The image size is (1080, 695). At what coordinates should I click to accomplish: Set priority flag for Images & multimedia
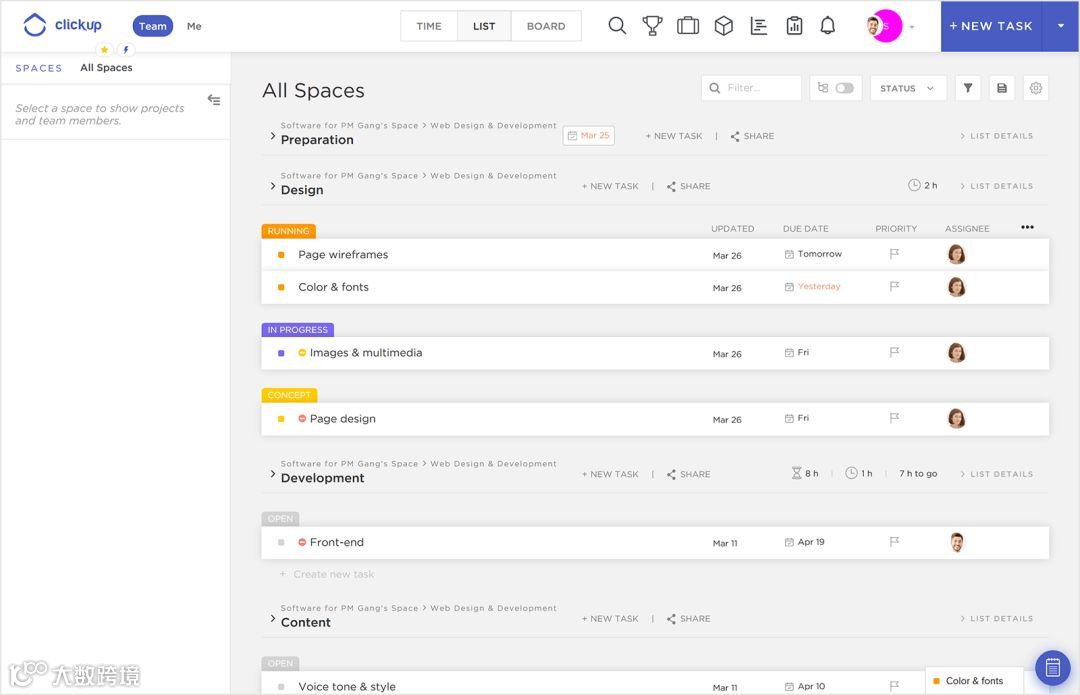pyautogui.click(x=894, y=353)
